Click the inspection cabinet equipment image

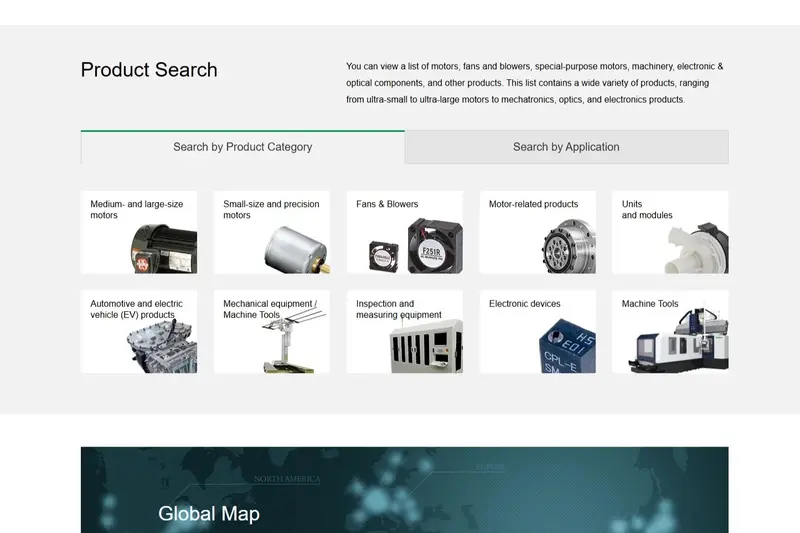pyautogui.click(x=426, y=346)
